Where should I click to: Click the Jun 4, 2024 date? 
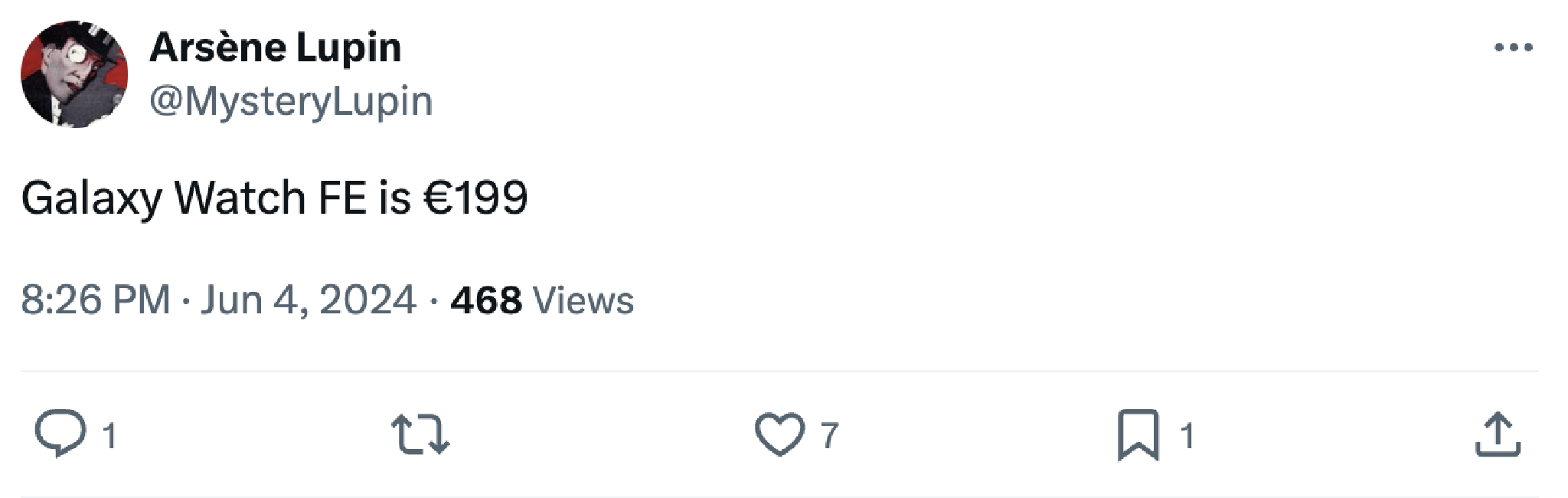[308, 300]
